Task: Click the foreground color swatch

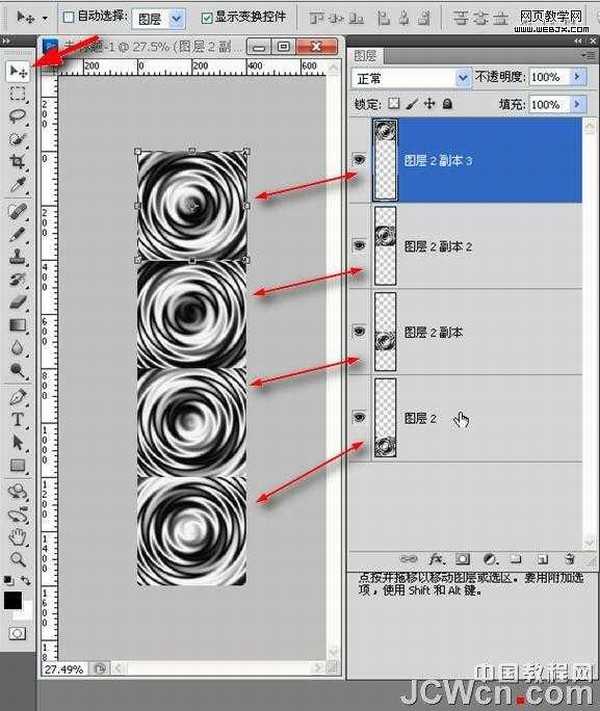Action: click(x=12, y=600)
